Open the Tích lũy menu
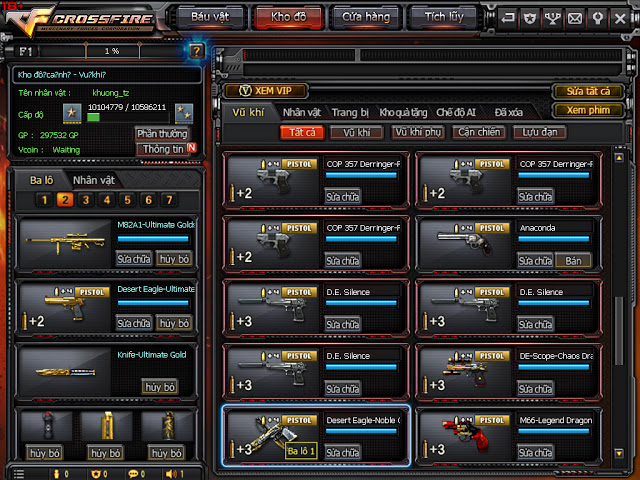This screenshot has height=480, width=640. 444,17
